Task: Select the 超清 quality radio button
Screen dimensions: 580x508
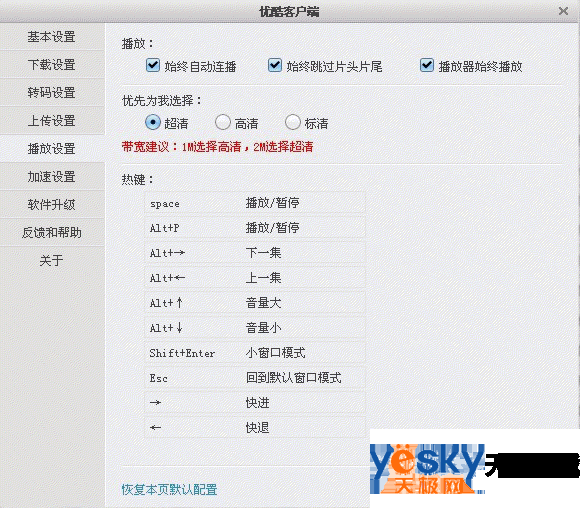Action: coord(153,122)
